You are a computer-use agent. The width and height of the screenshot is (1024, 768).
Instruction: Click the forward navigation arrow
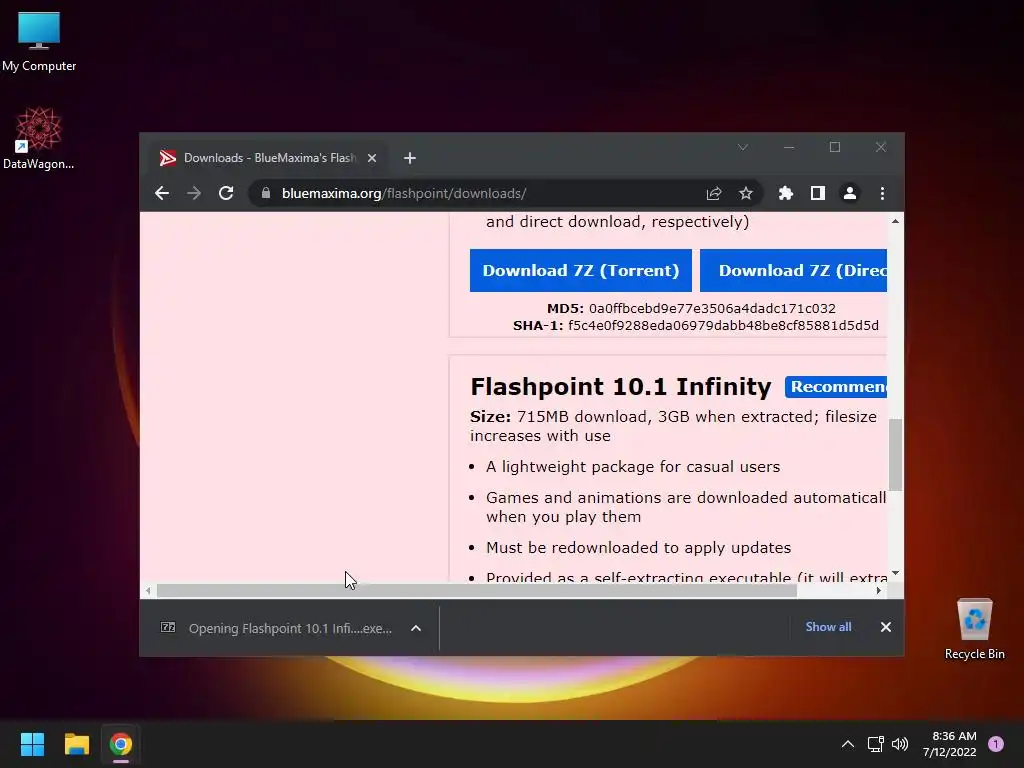[194, 193]
